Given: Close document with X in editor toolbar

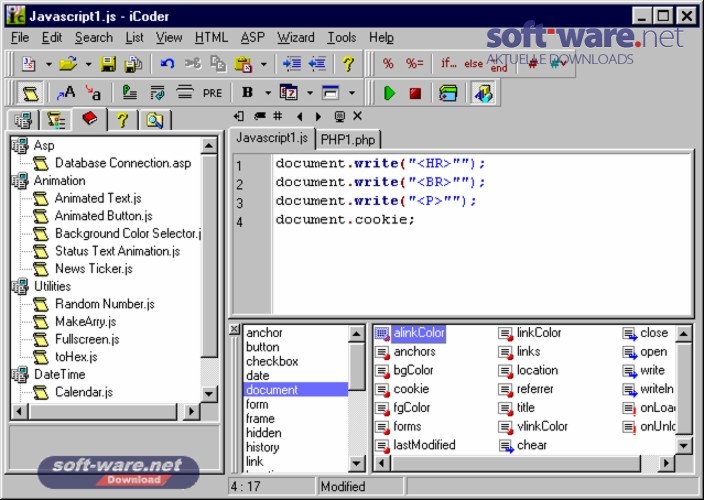Looking at the screenshot, I should tap(357, 116).
